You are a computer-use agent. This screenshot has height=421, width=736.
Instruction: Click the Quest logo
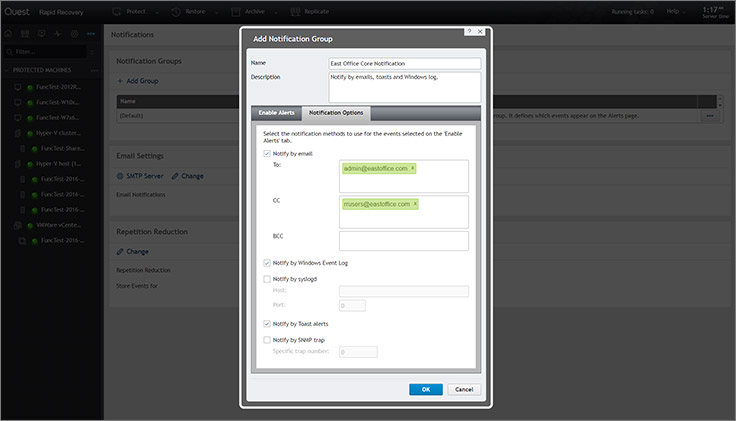pyautogui.click(x=17, y=12)
